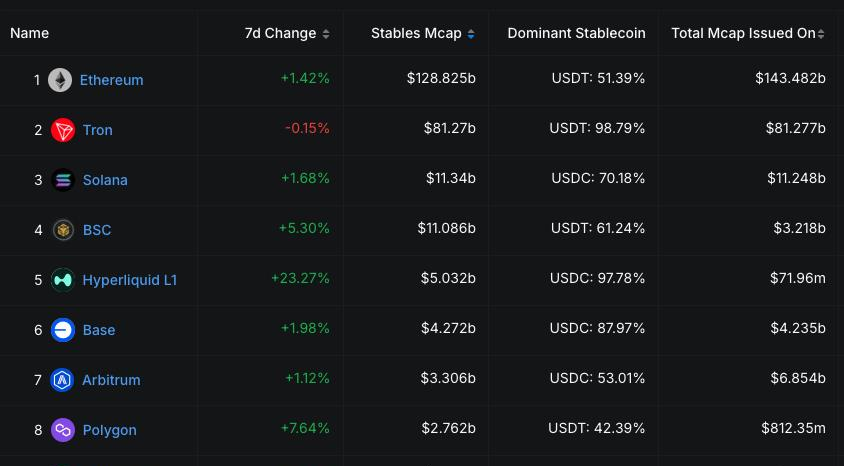Open the Polygon chain link
Screen dimensions: 844x466
[110, 430]
